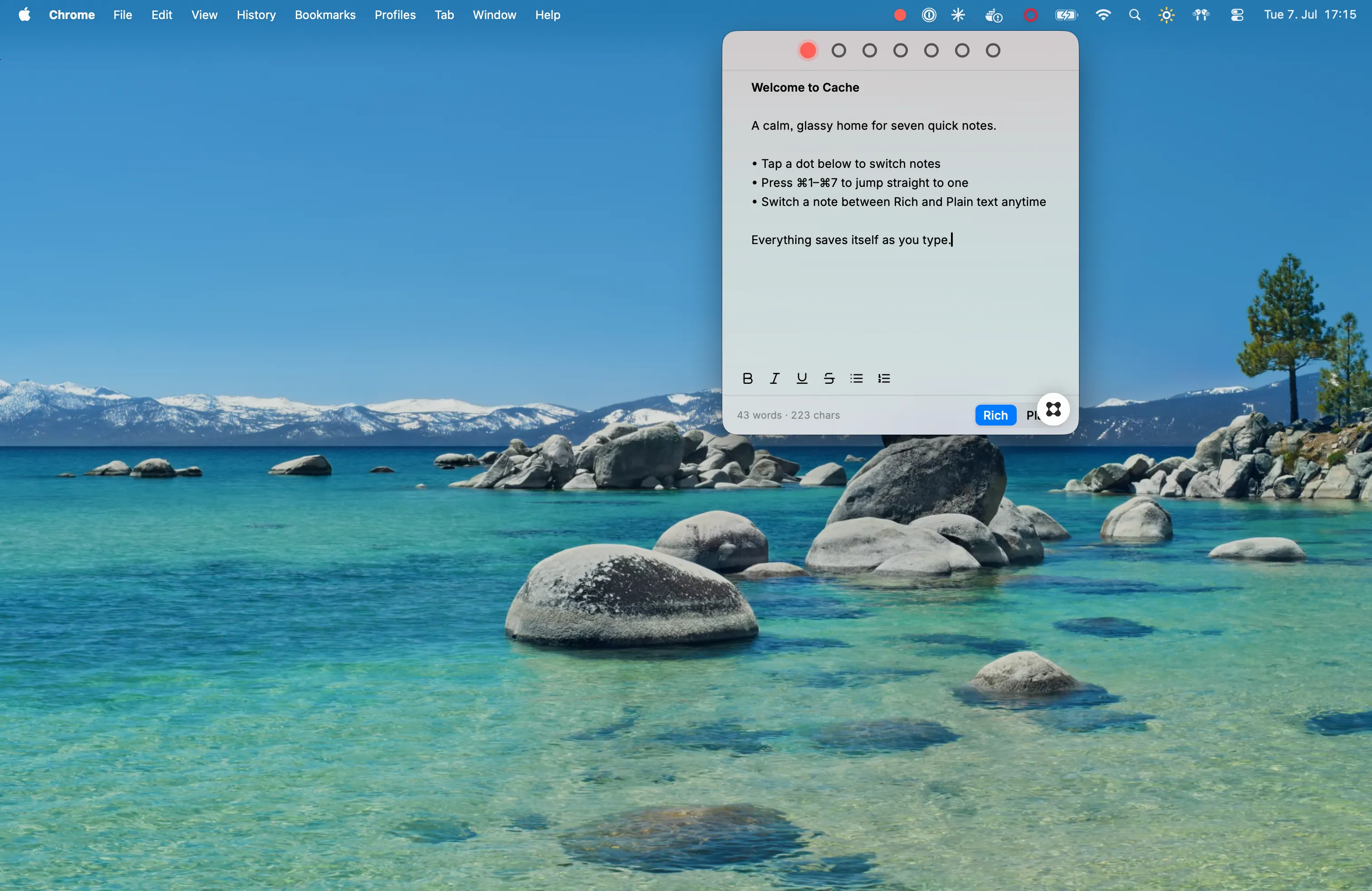
Task: Open the Edit menu
Action: coord(162,15)
